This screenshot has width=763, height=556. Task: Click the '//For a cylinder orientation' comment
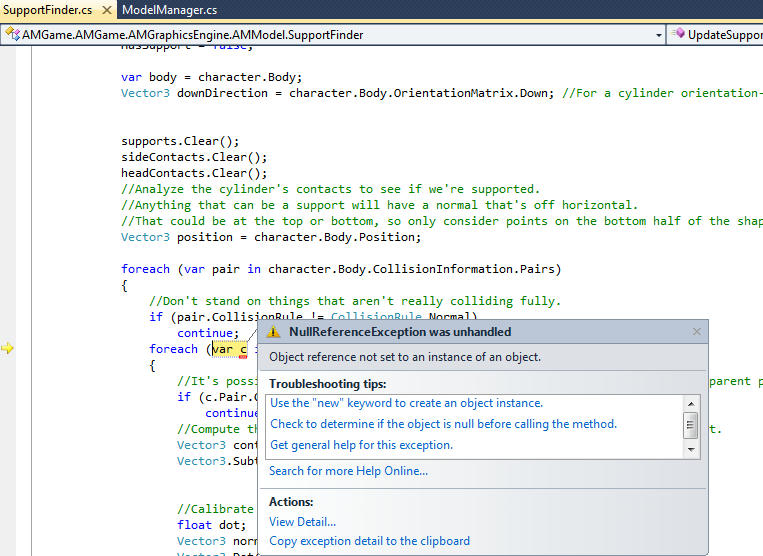662,93
